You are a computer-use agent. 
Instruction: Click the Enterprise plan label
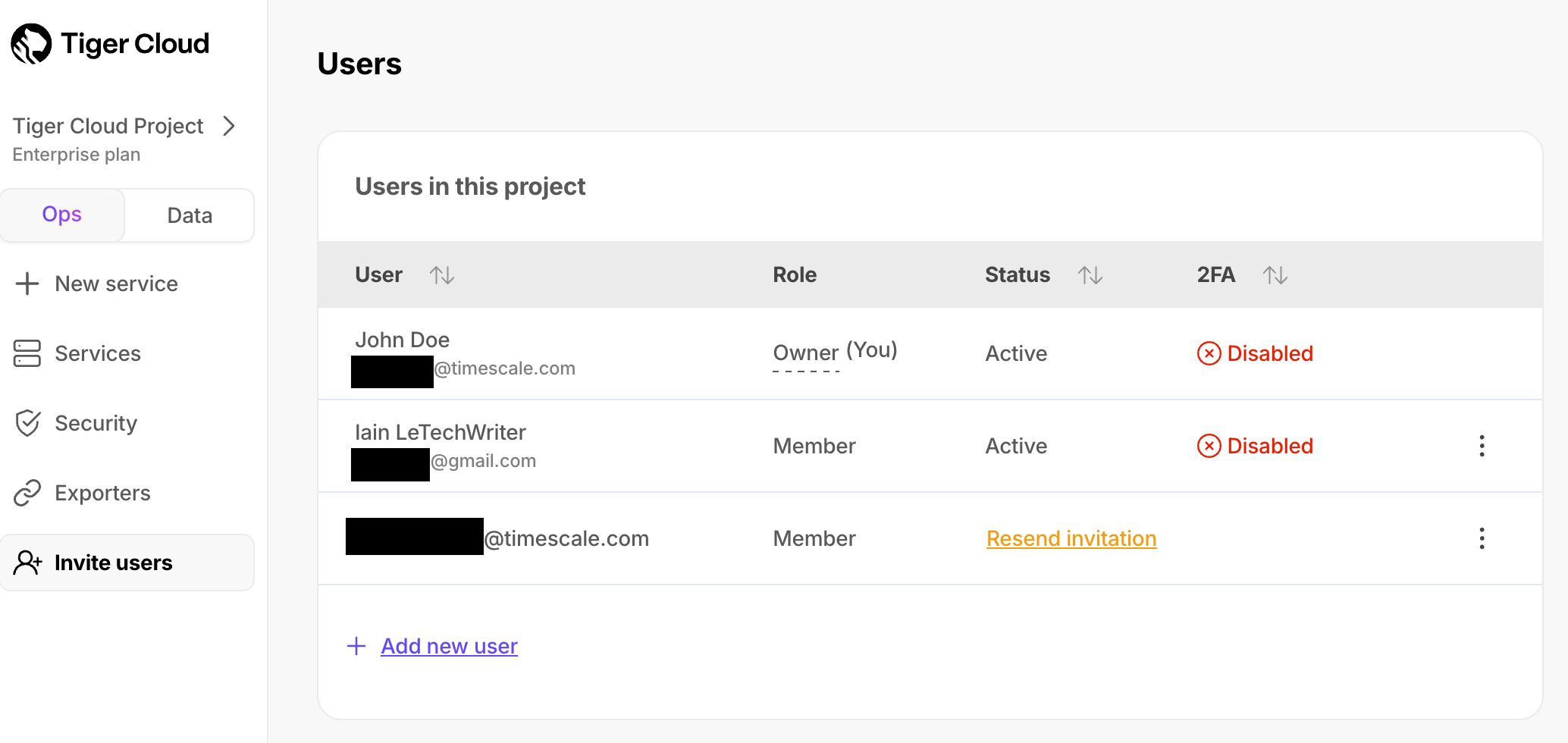coord(77,155)
